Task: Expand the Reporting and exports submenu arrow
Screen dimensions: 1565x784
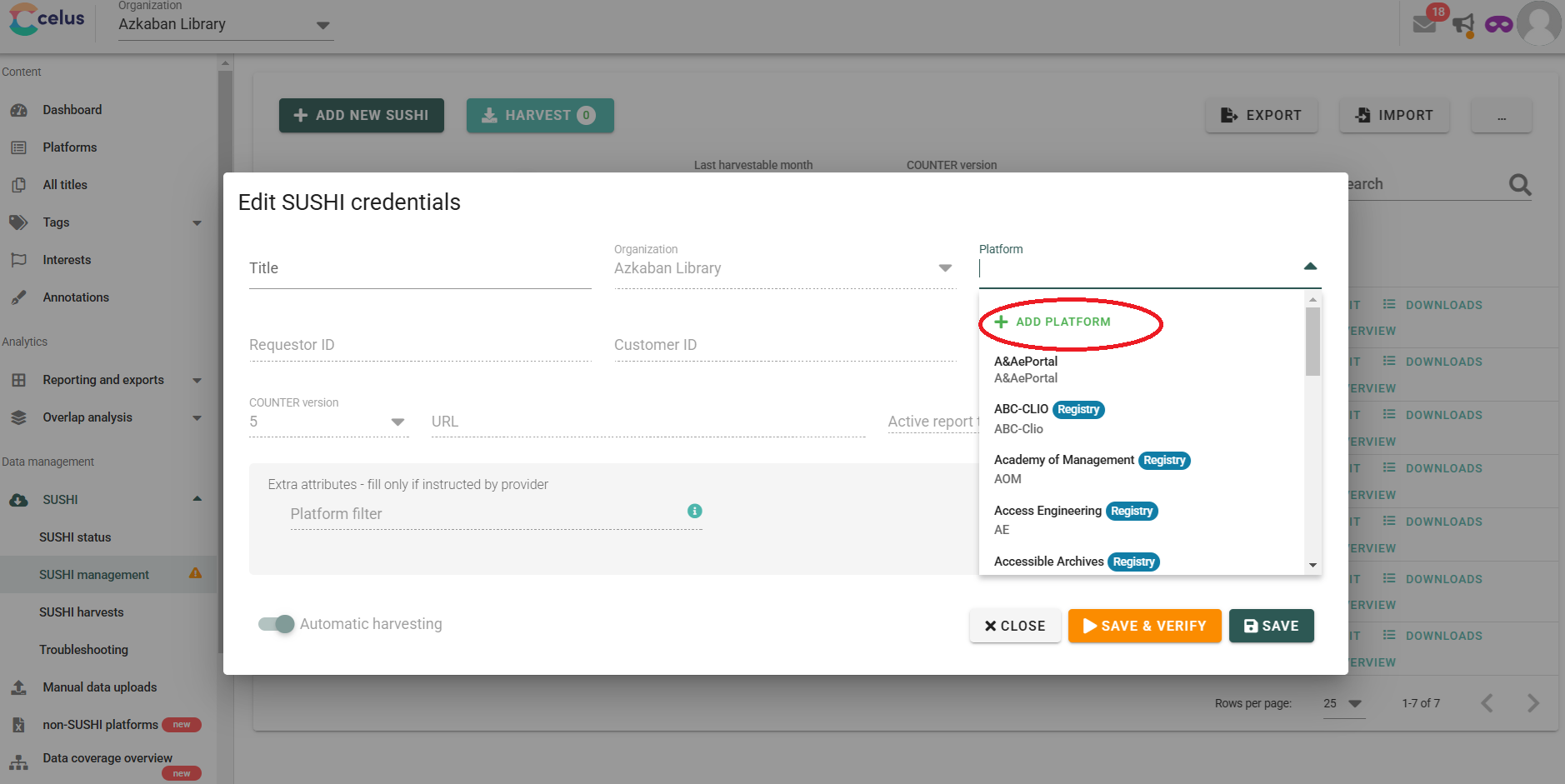Action: tap(197, 381)
